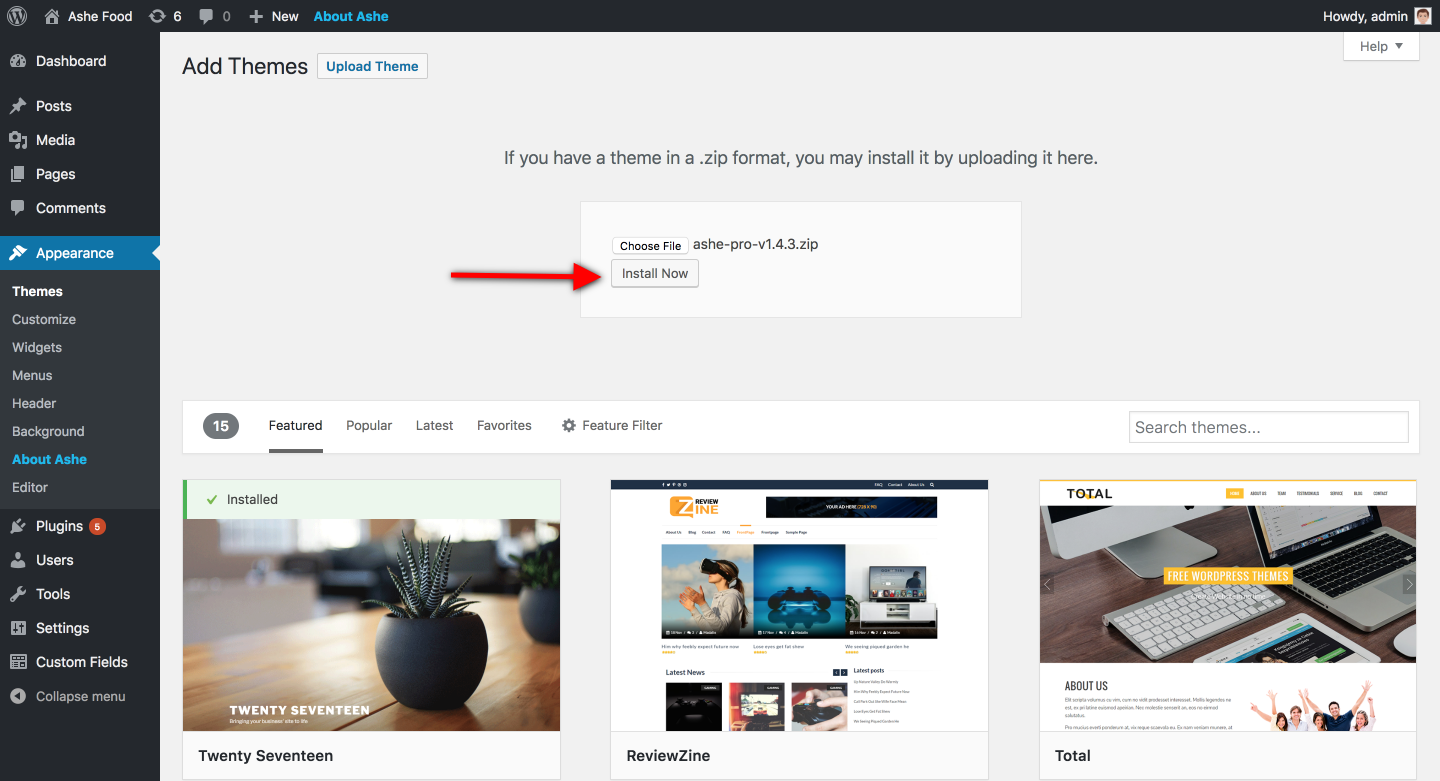Click the Twenty Seventeen theme name
This screenshot has height=781, width=1440.
266,756
